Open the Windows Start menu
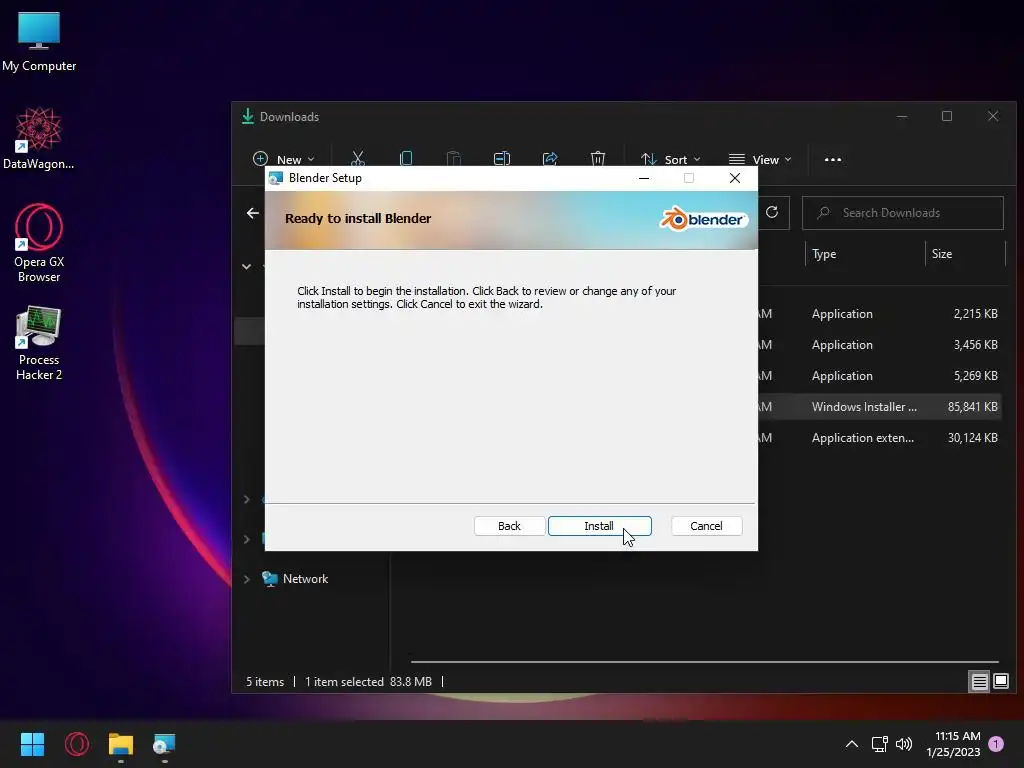The width and height of the screenshot is (1024, 768). [32, 744]
